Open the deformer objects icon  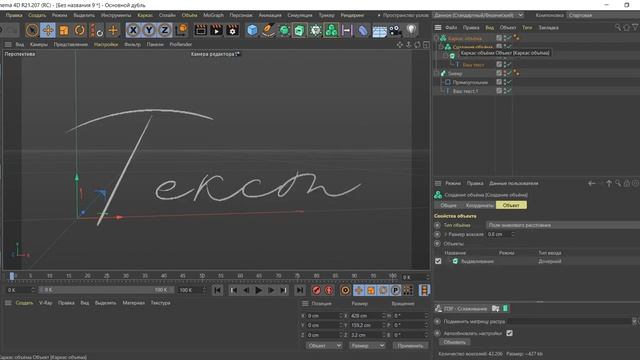tap(363, 30)
